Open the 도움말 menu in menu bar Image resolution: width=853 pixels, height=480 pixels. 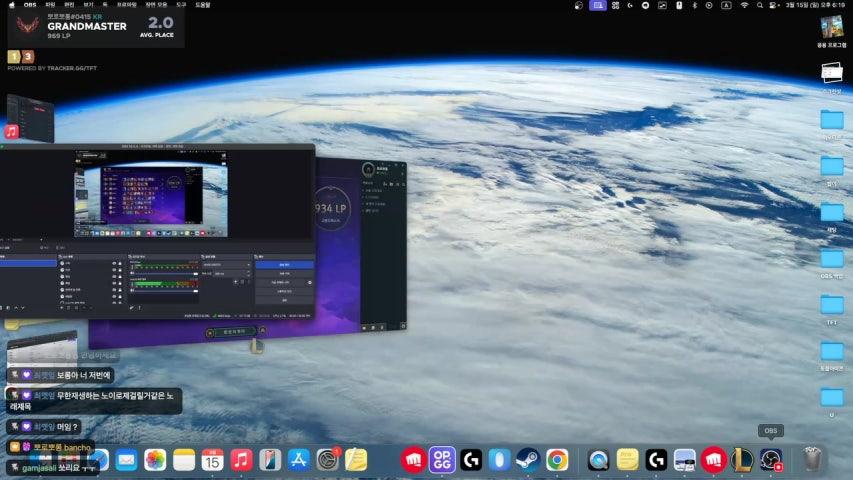(203, 5)
